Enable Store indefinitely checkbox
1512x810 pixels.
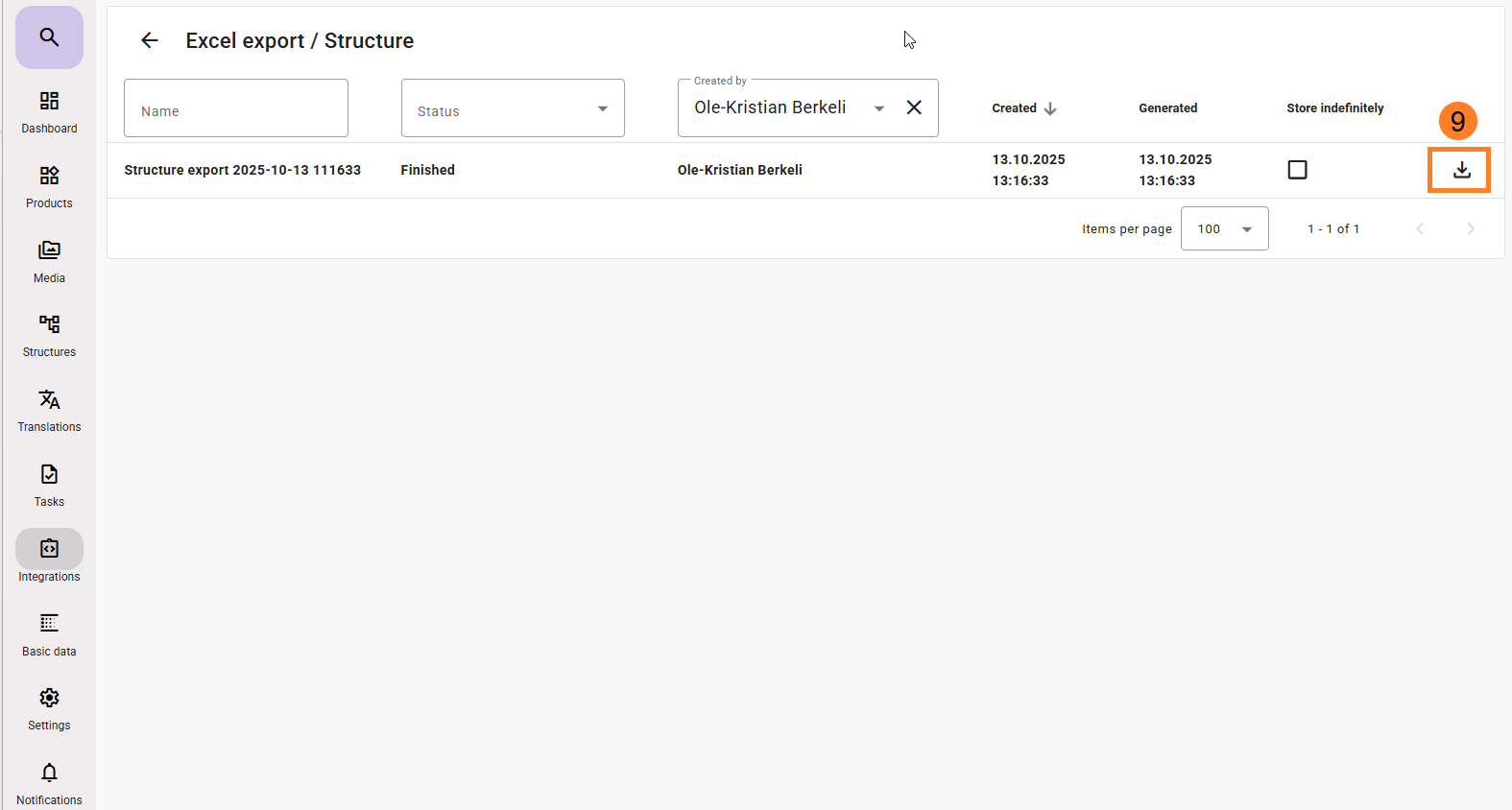point(1297,170)
